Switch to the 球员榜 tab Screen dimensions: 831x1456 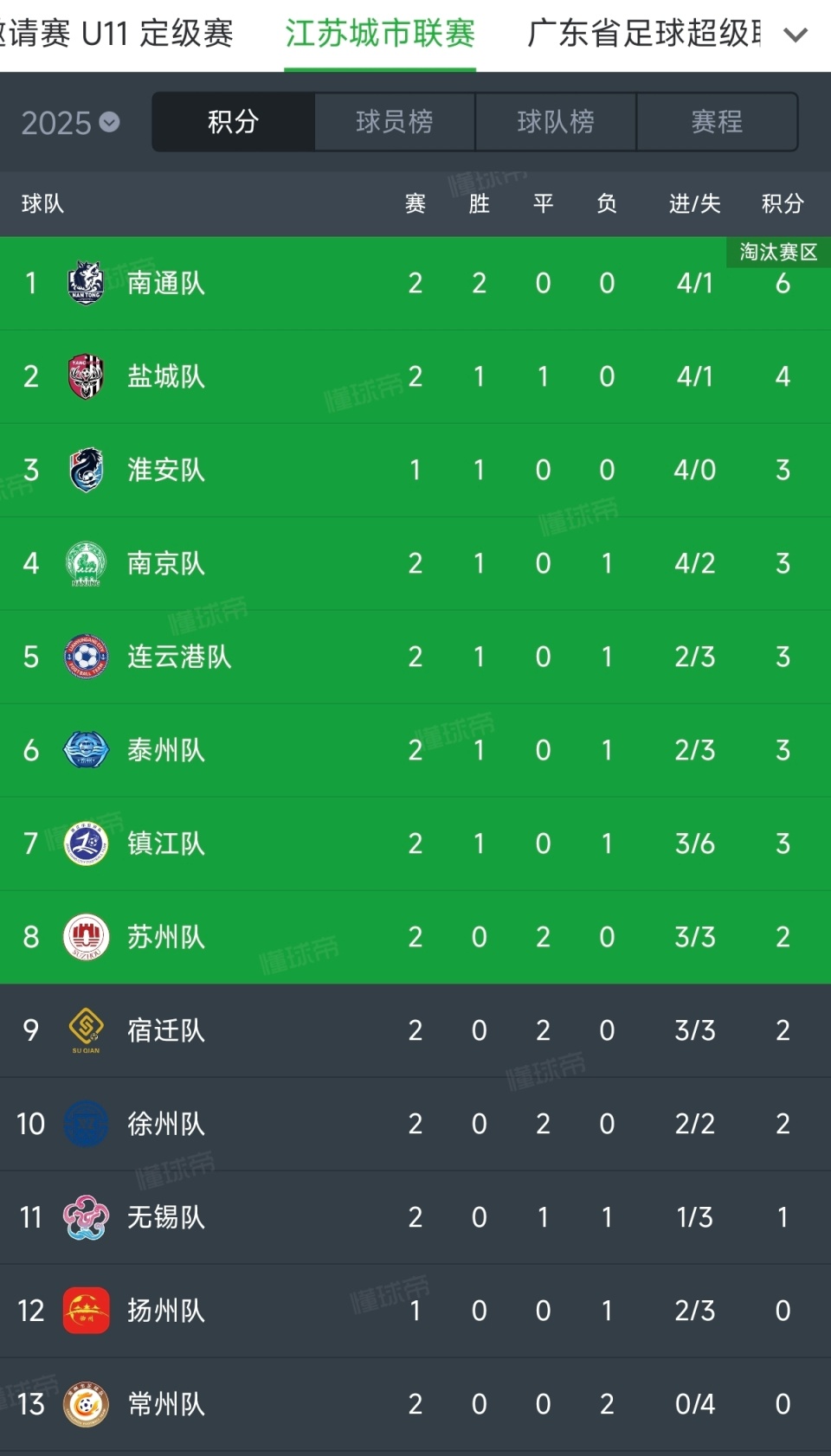(x=395, y=122)
